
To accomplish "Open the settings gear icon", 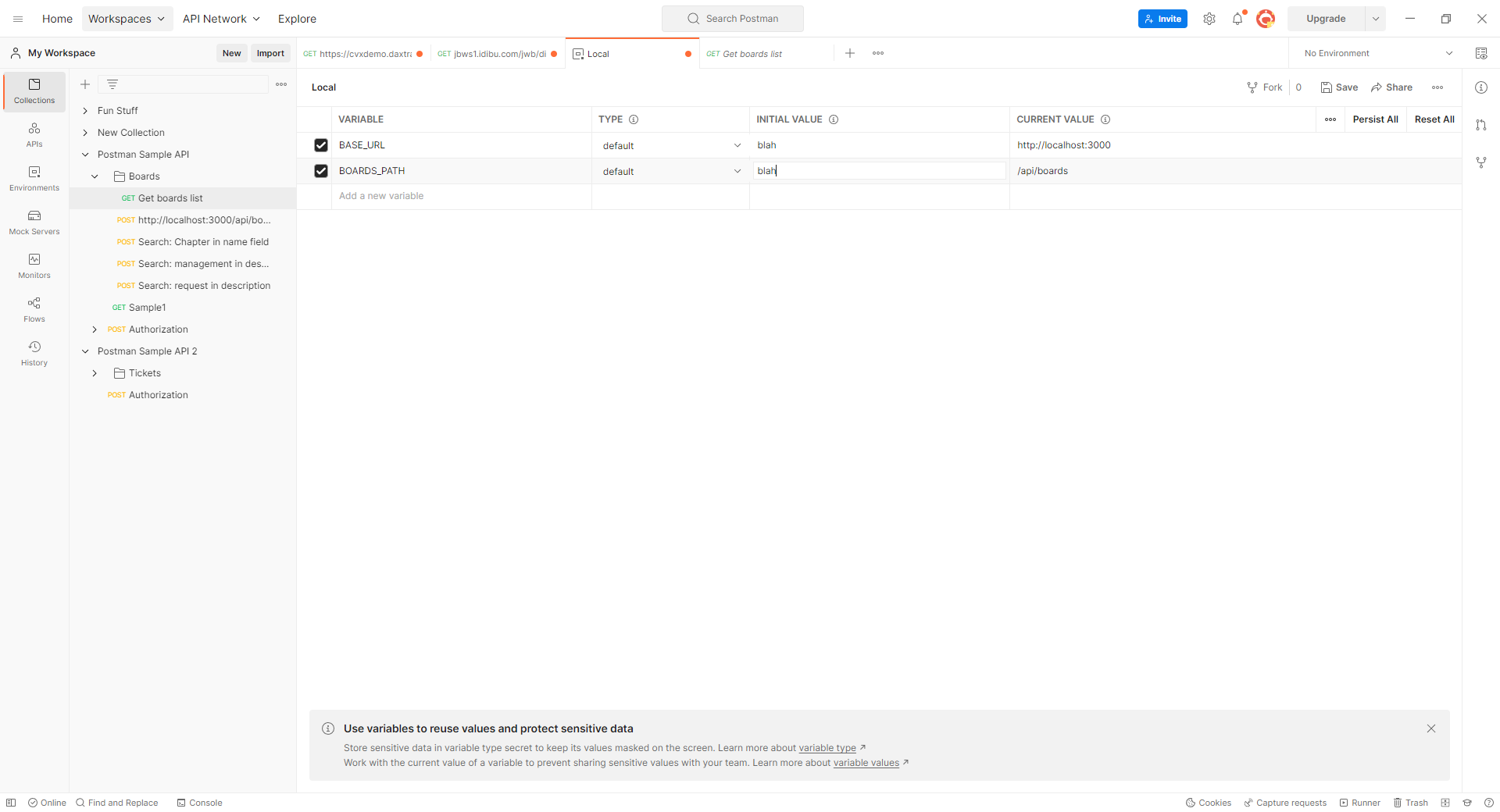I will pyautogui.click(x=1209, y=19).
